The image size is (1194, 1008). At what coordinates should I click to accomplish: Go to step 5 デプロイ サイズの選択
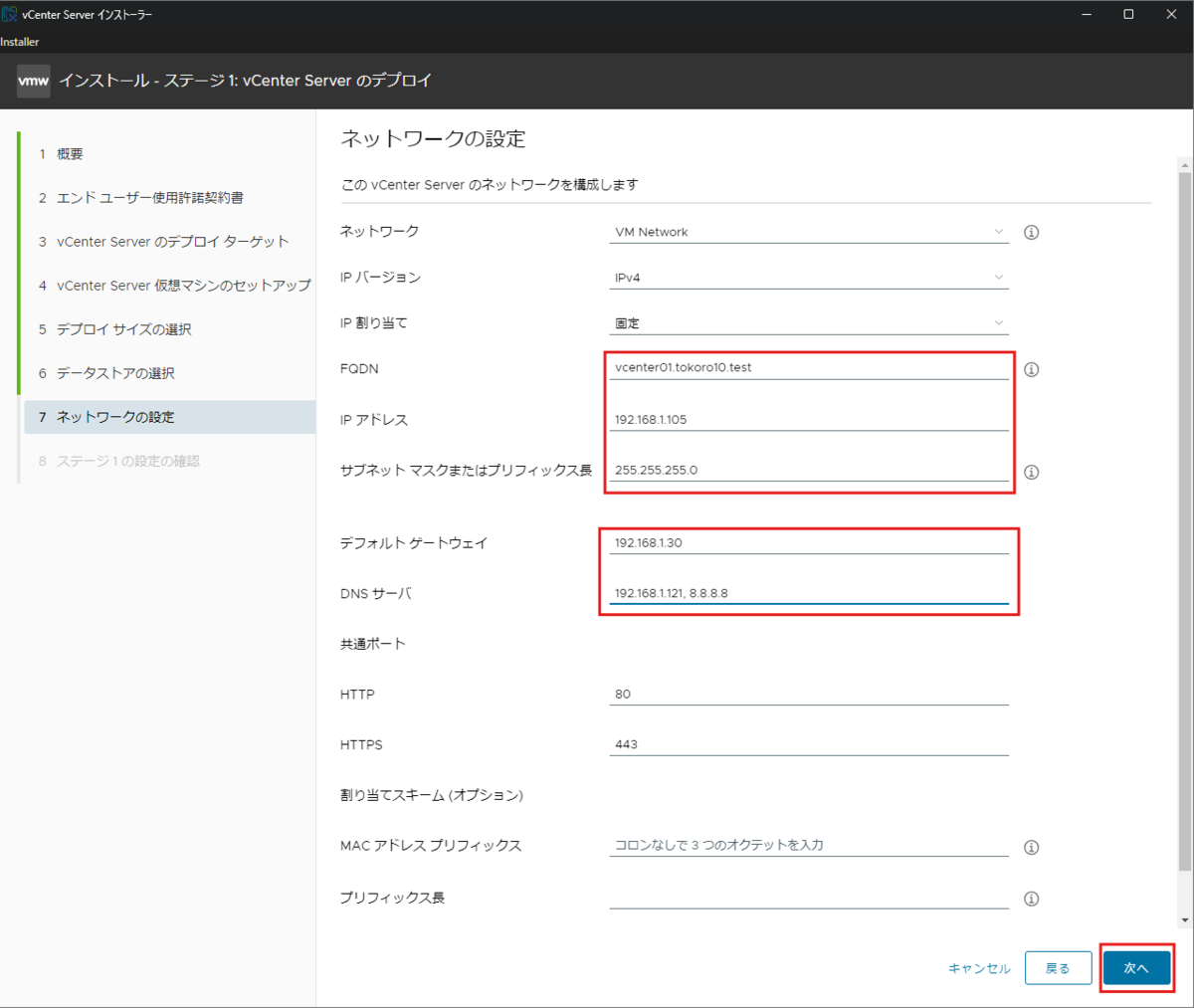[x=168, y=329]
